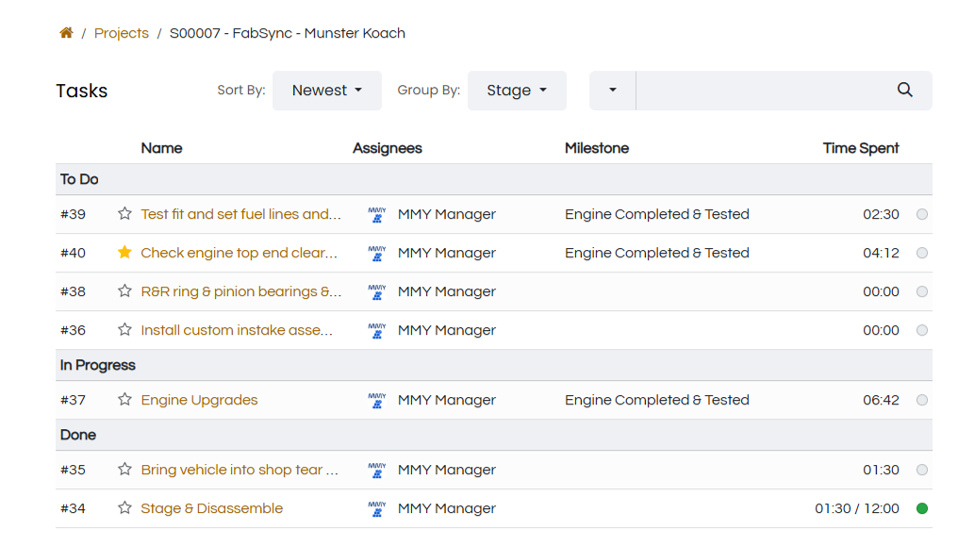Open the Group By Stage dropdown
The image size is (958, 549).
[x=516, y=90]
